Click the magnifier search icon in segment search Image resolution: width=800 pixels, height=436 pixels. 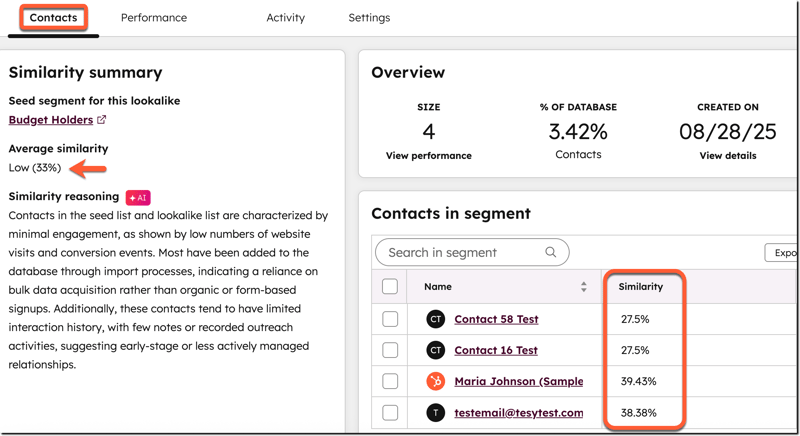[551, 253]
